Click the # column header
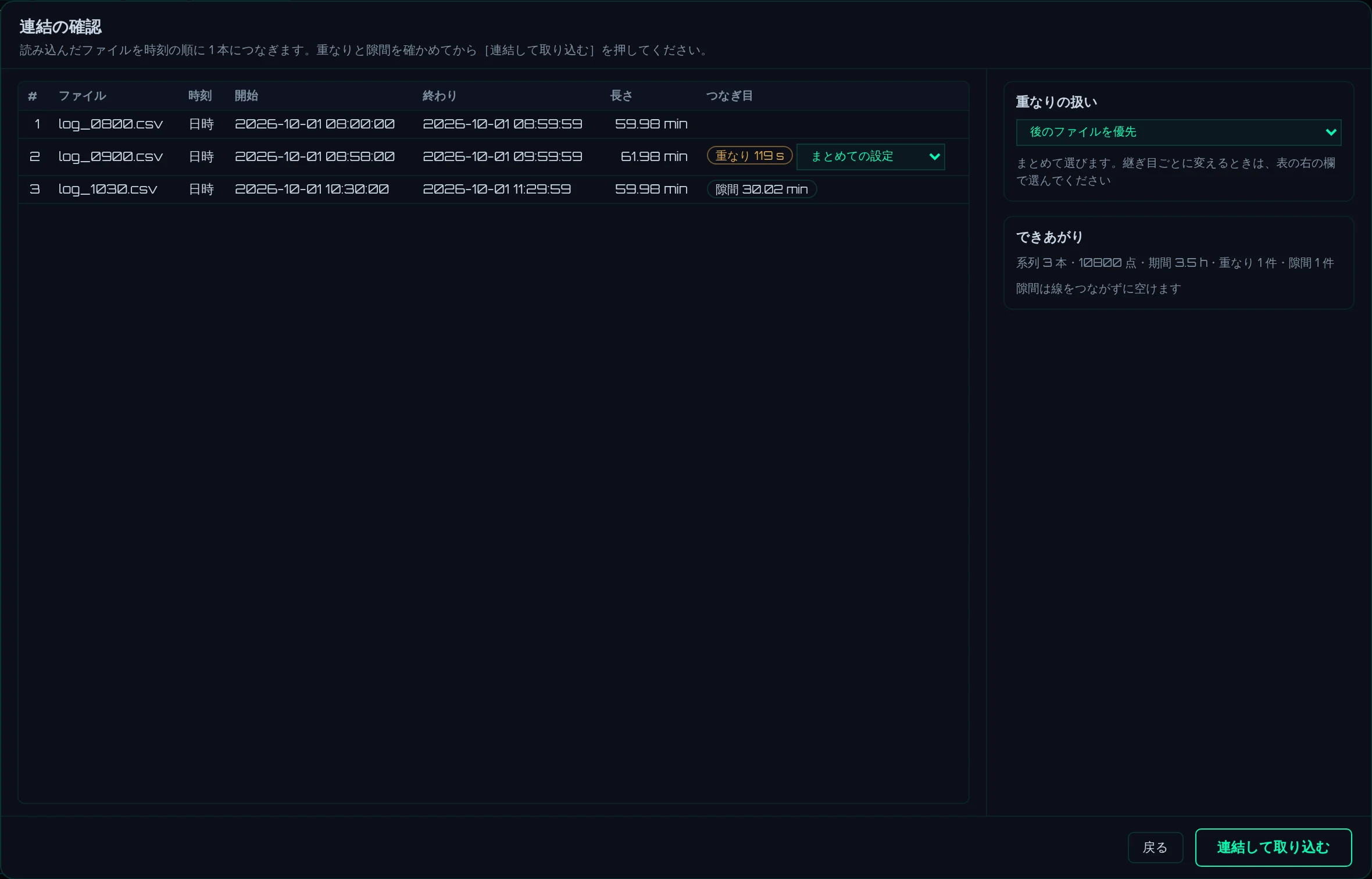 point(33,96)
